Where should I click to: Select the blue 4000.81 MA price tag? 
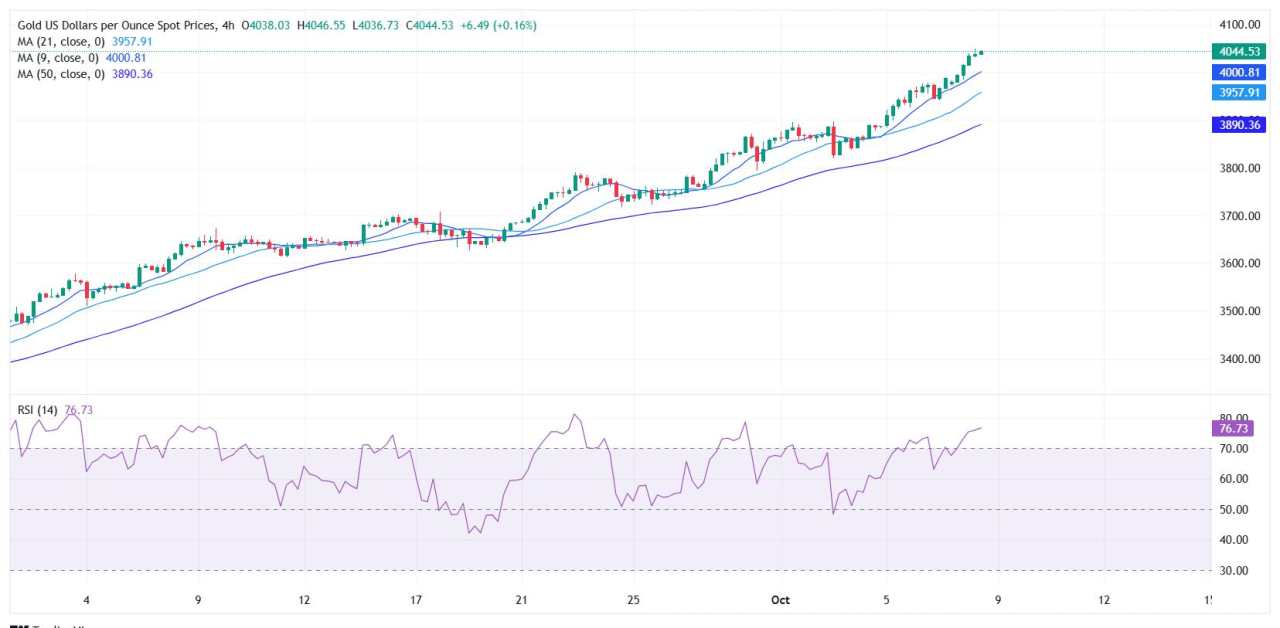[x=1239, y=72]
